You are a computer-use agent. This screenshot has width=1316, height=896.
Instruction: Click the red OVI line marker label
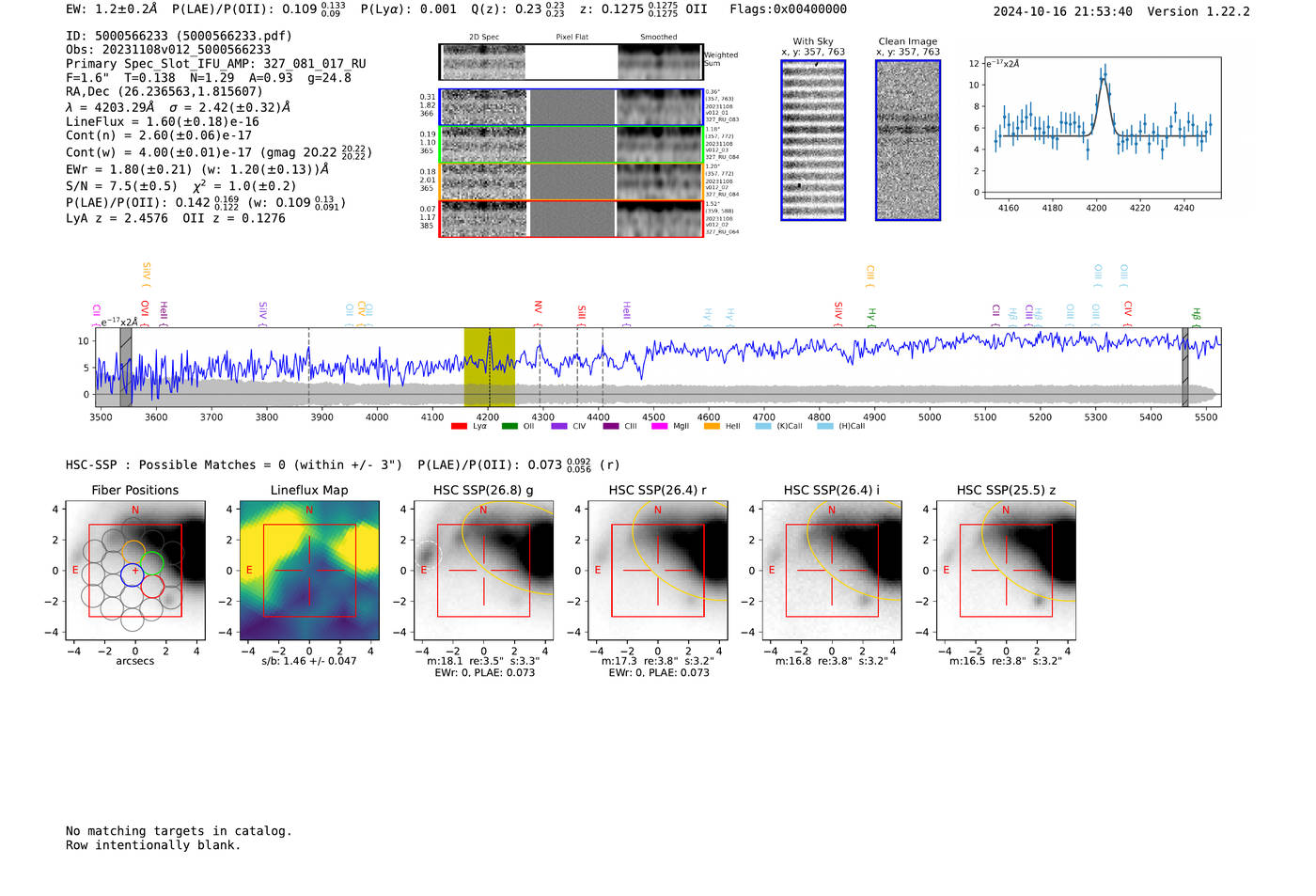click(x=145, y=308)
